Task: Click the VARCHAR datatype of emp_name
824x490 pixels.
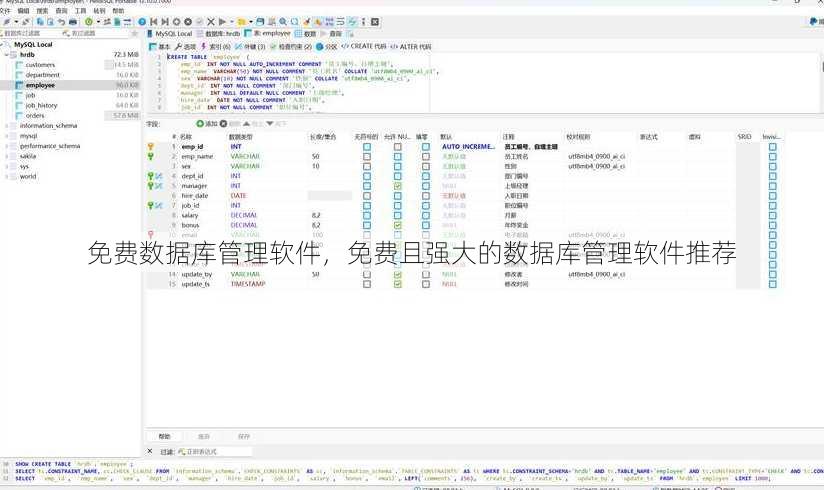Action: click(x=245, y=157)
